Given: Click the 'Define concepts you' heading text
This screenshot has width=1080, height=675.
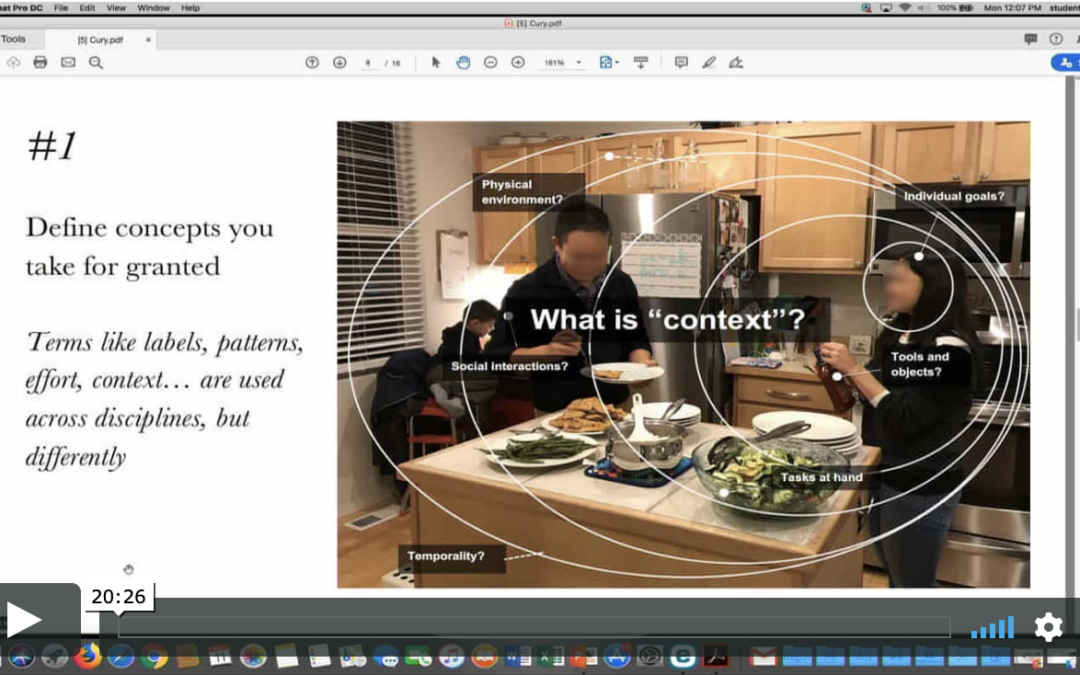Looking at the screenshot, I should (x=149, y=228).
